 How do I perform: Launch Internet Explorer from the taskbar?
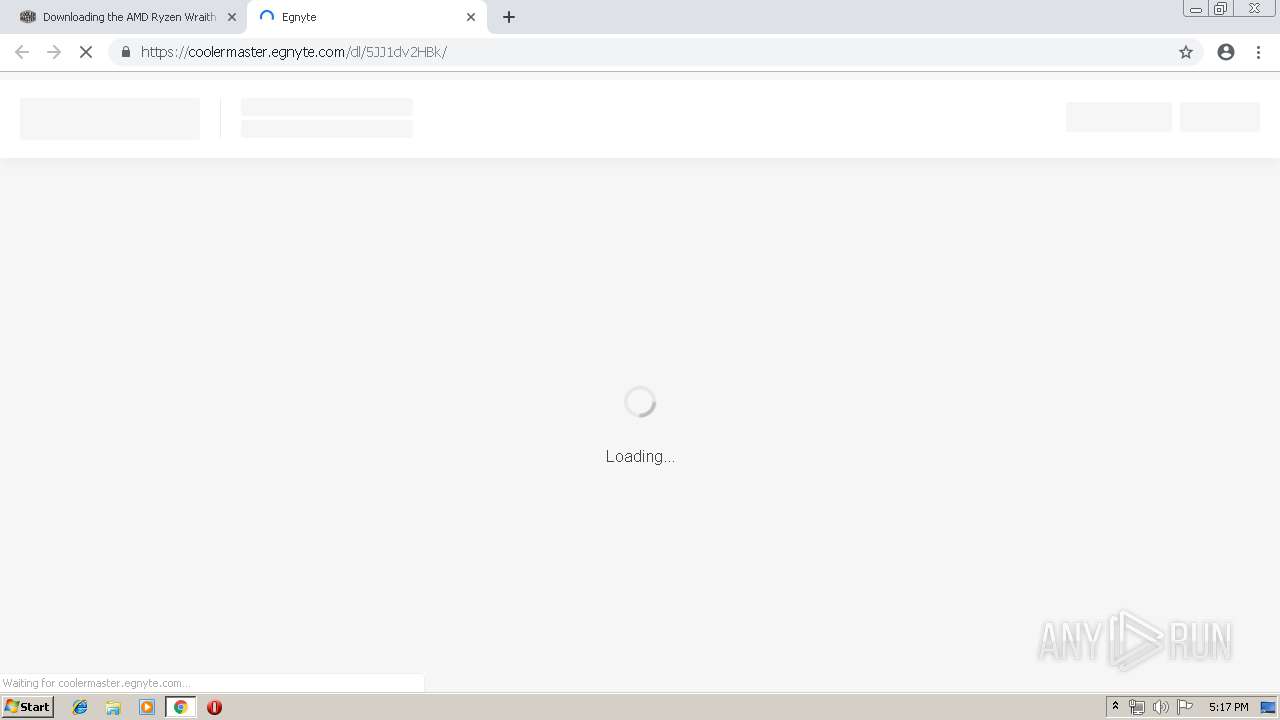[80, 707]
